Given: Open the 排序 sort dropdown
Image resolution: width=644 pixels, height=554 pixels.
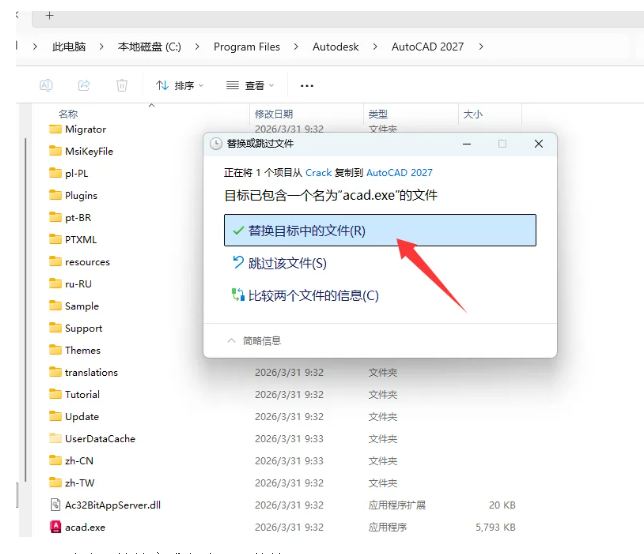Looking at the screenshot, I should pyautogui.click(x=179, y=86).
